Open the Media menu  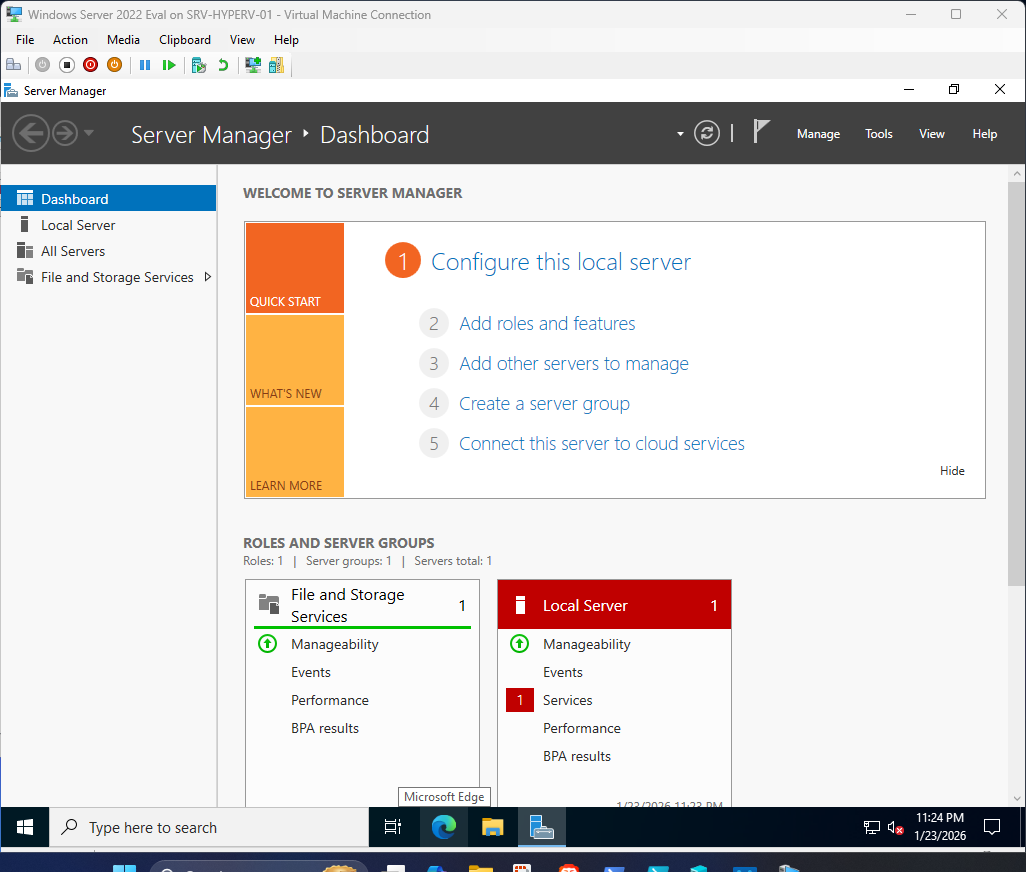tap(123, 40)
